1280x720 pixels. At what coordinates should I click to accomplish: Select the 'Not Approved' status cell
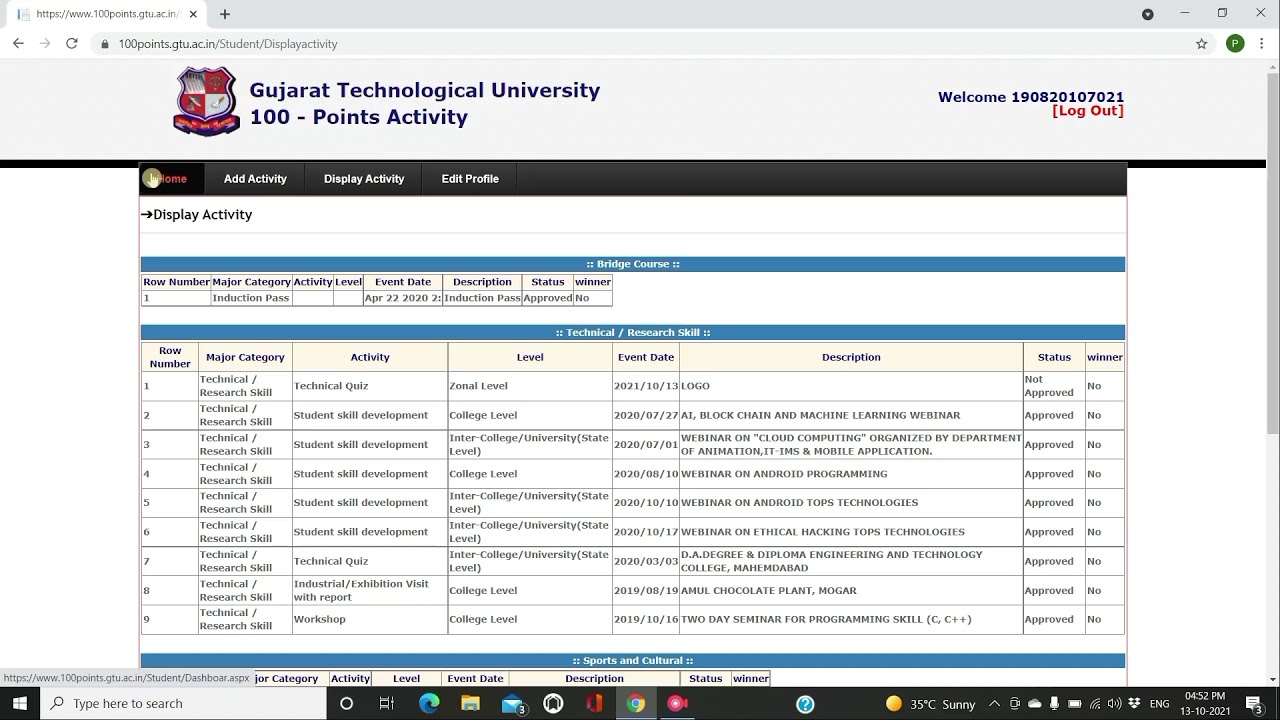coord(1054,386)
